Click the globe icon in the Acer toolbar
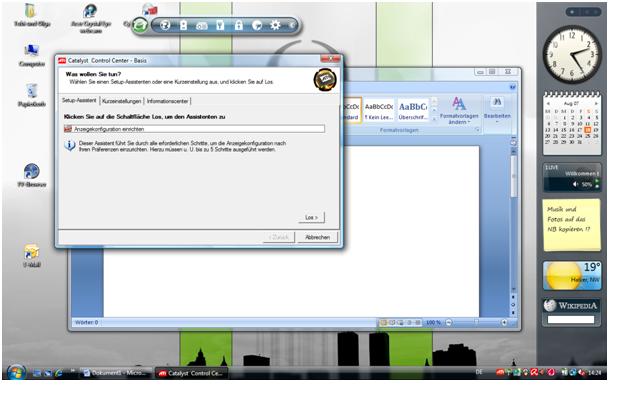Viewport: 640px width, 400px height. point(165,25)
